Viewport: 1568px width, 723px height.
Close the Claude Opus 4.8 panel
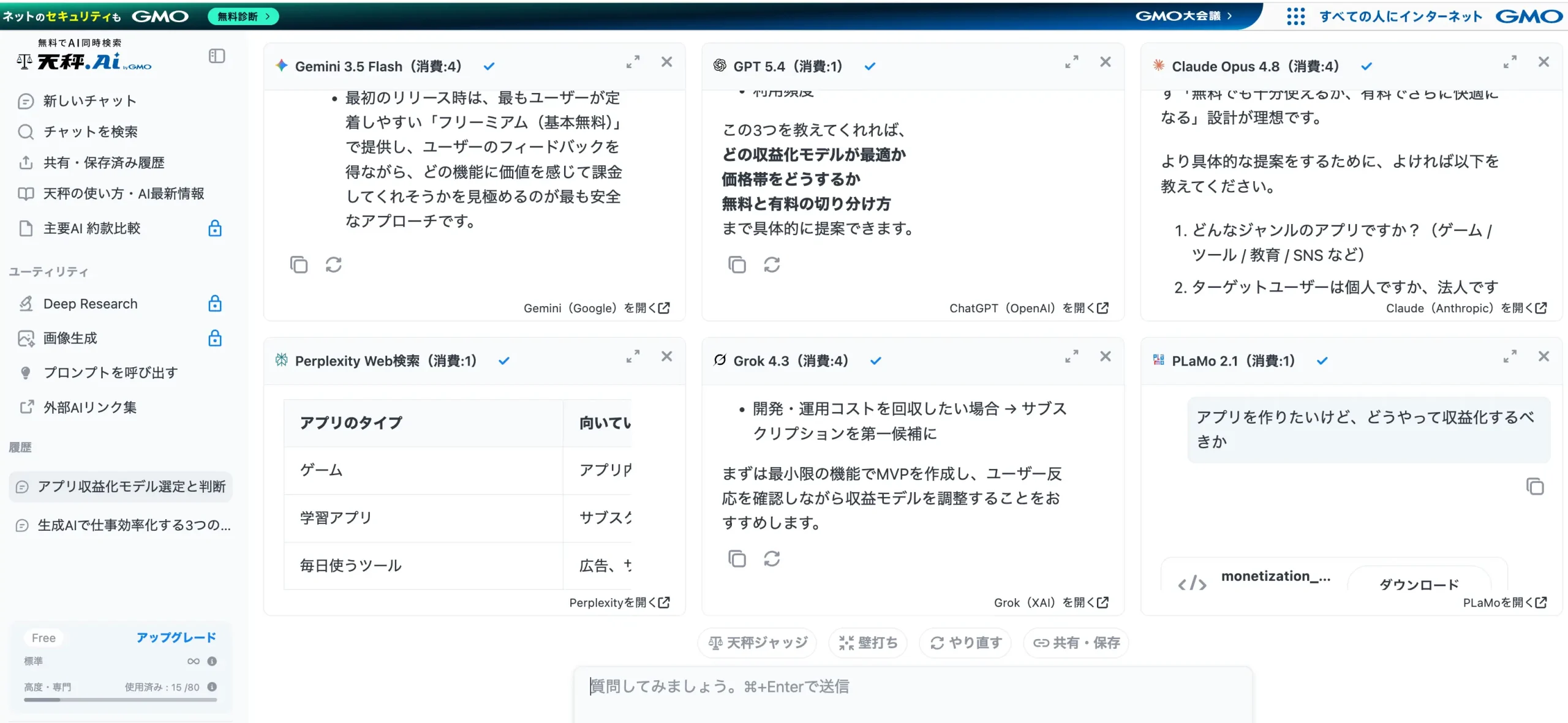click(1544, 62)
